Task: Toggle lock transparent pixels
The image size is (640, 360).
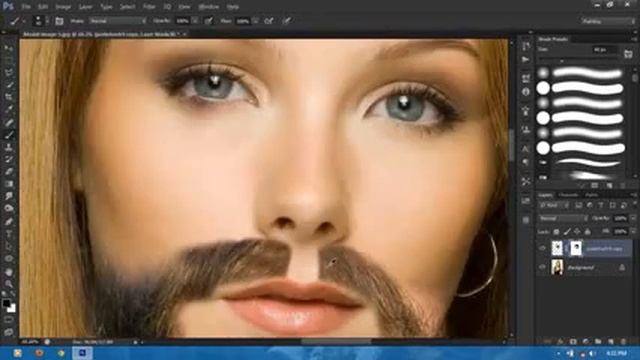Action: [x=556, y=232]
